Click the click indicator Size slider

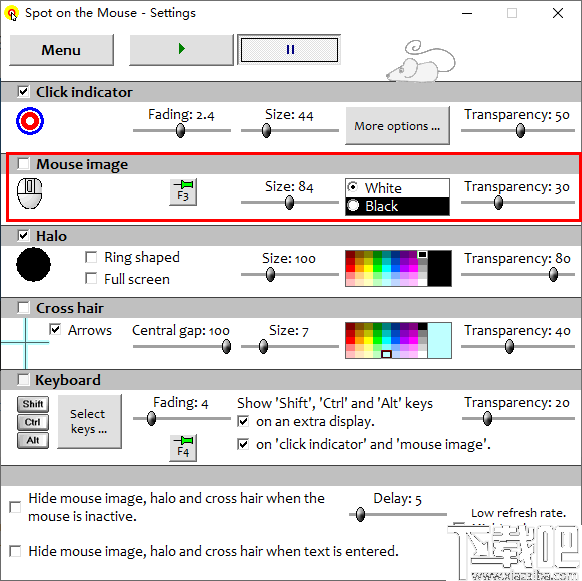[290, 130]
